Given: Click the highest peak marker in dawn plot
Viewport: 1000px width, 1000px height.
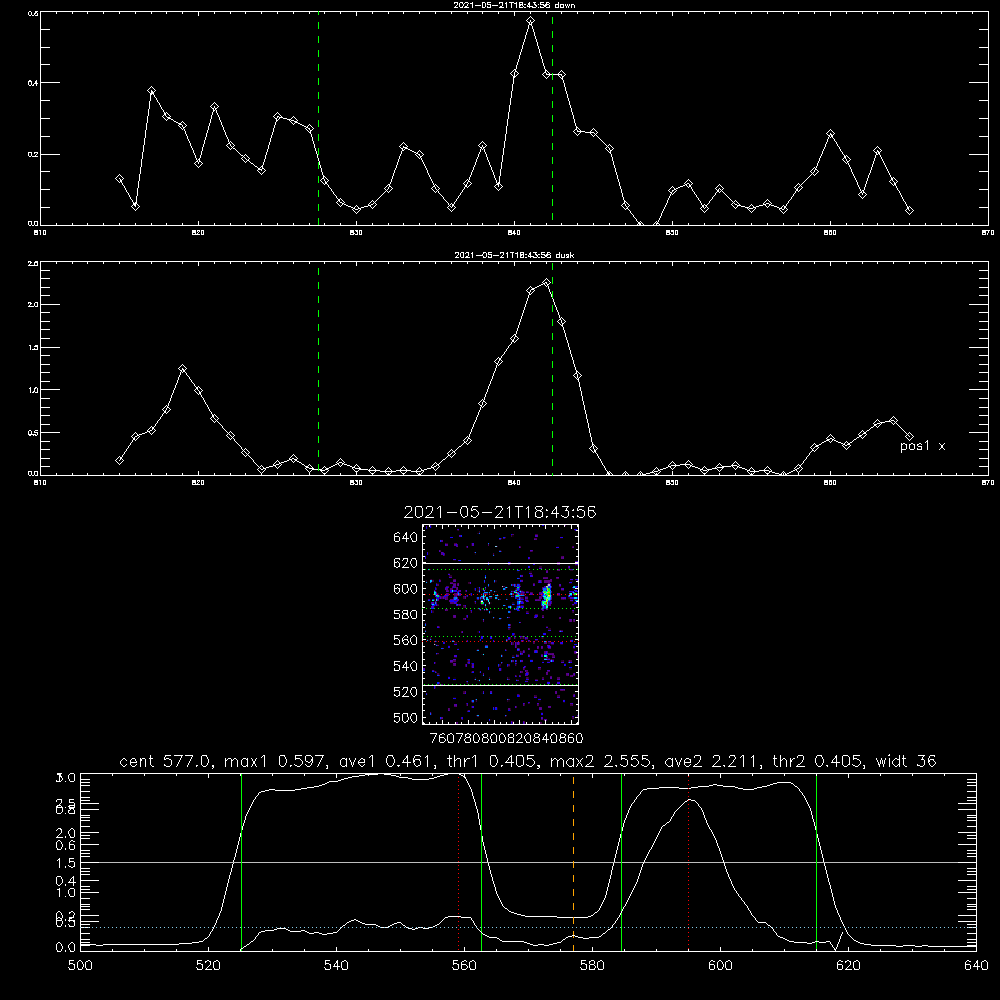Looking at the screenshot, I should click(530, 21).
